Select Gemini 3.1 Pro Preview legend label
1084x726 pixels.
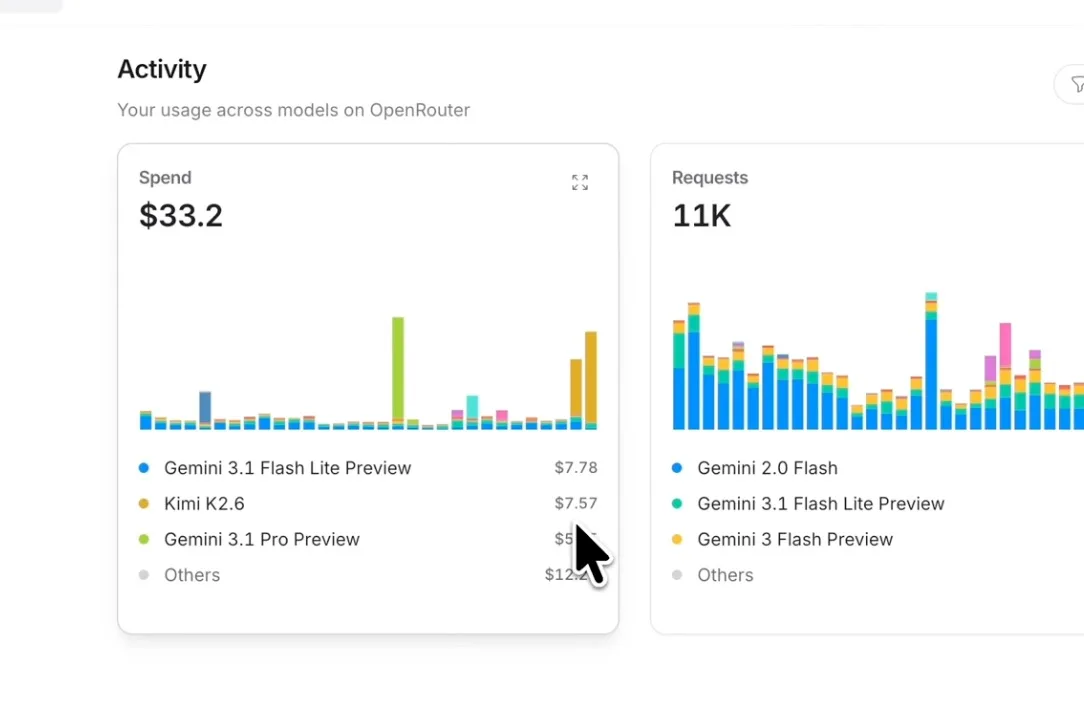pyautogui.click(x=261, y=540)
